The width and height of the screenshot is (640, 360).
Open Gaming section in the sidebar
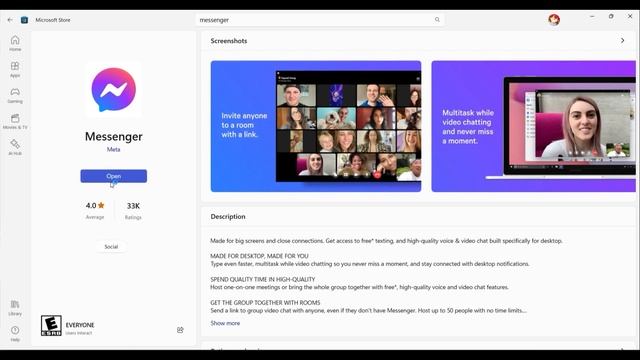[15, 96]
